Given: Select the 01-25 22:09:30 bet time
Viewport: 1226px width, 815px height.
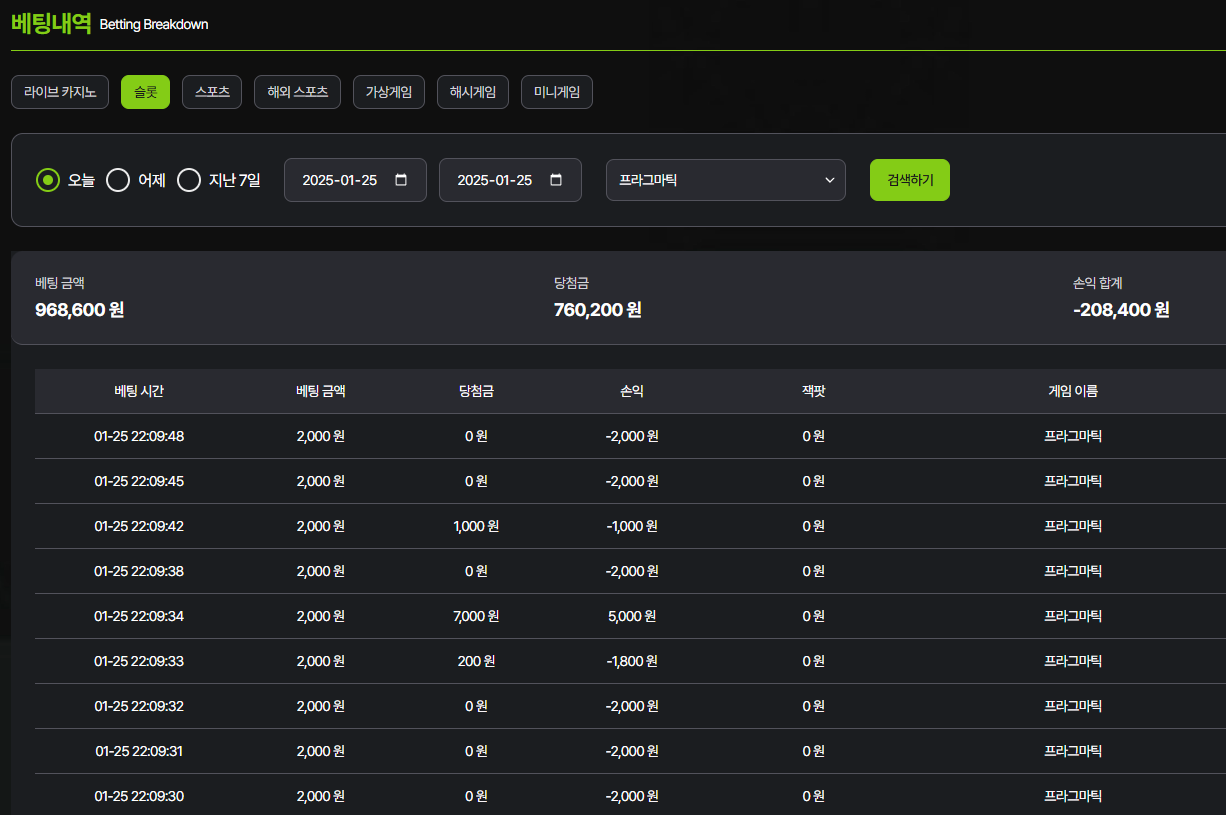Looking at the screenshot, I should [x=139, y=796].
